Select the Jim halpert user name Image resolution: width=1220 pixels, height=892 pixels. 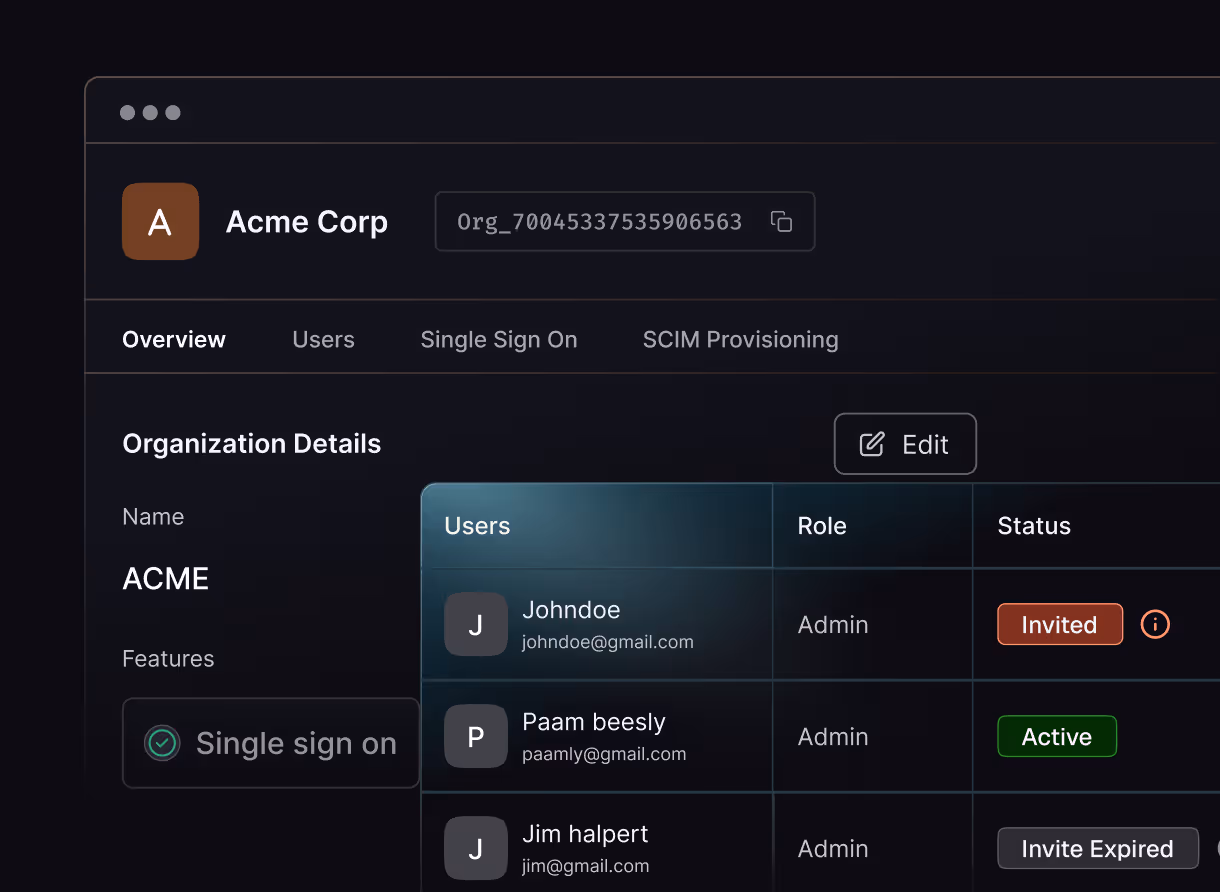coord(585,834)
